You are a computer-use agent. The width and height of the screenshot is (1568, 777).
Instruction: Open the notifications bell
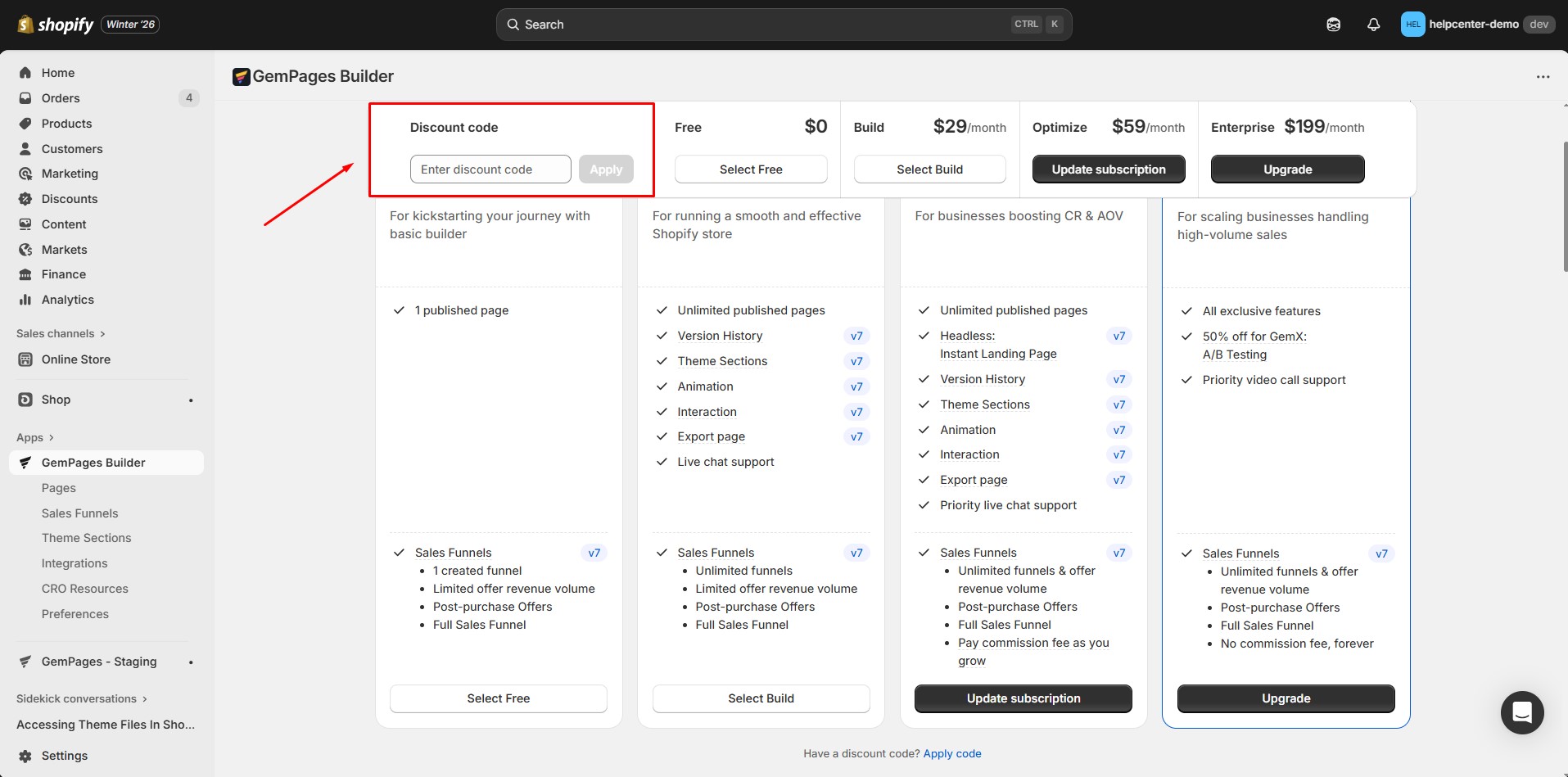pos(1373,25)
